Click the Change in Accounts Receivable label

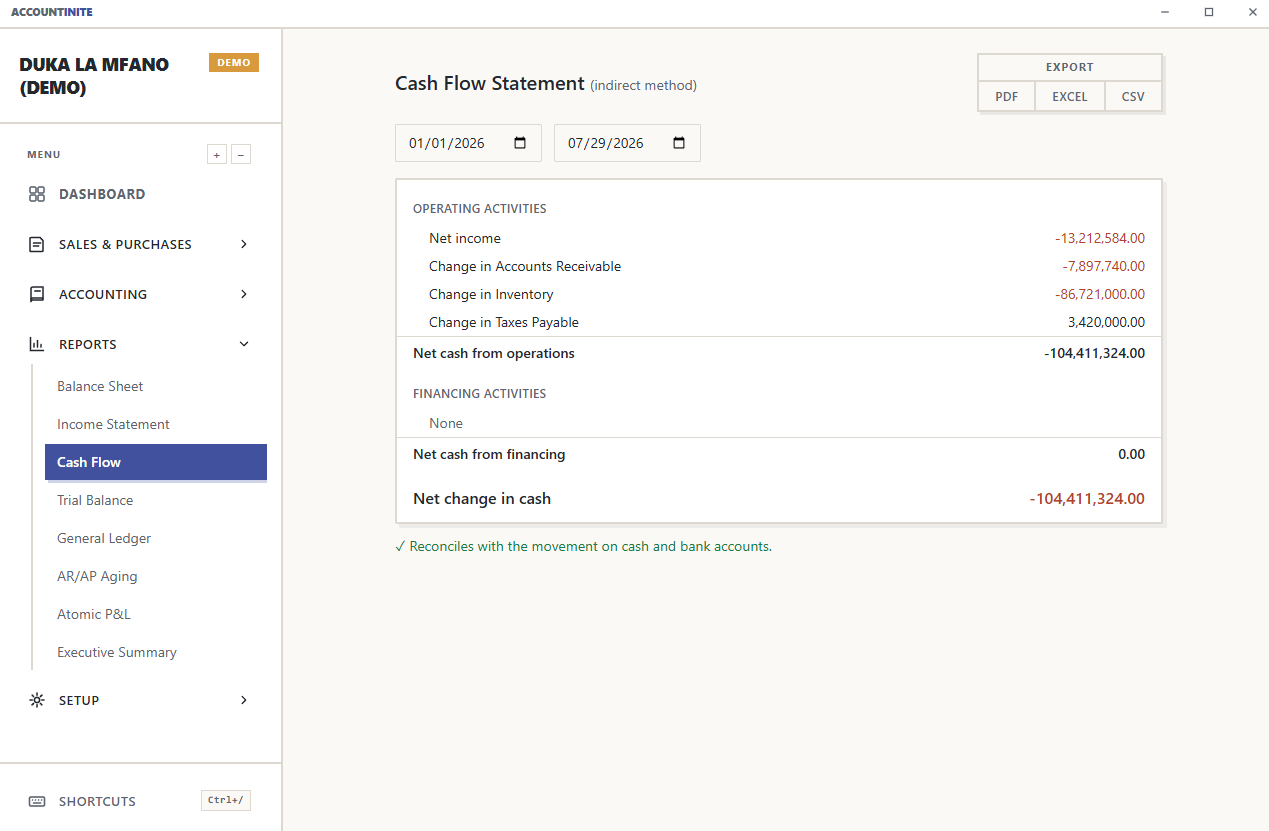[x=525, y=266]
